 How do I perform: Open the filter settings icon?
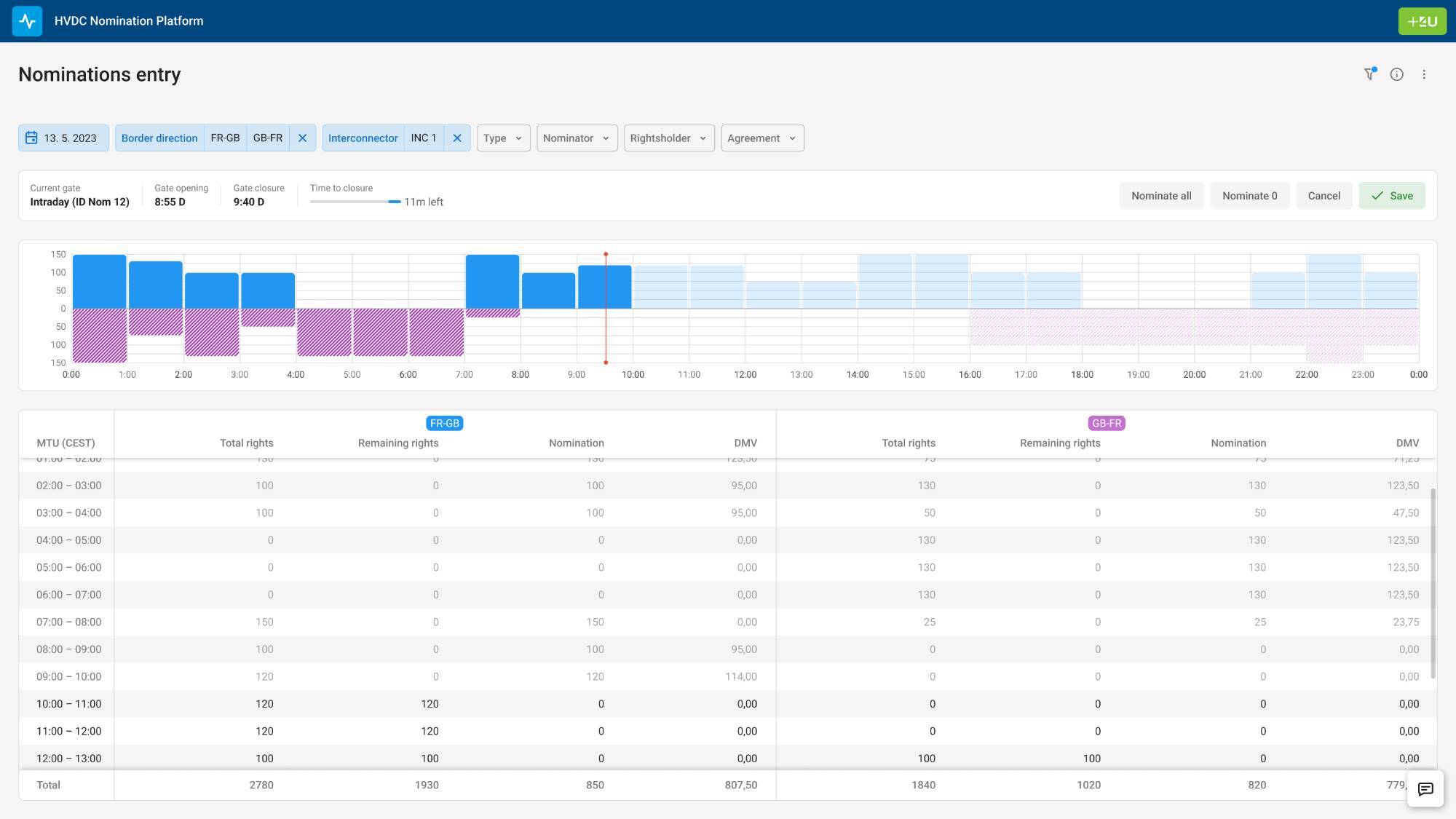pos(1369,74)
